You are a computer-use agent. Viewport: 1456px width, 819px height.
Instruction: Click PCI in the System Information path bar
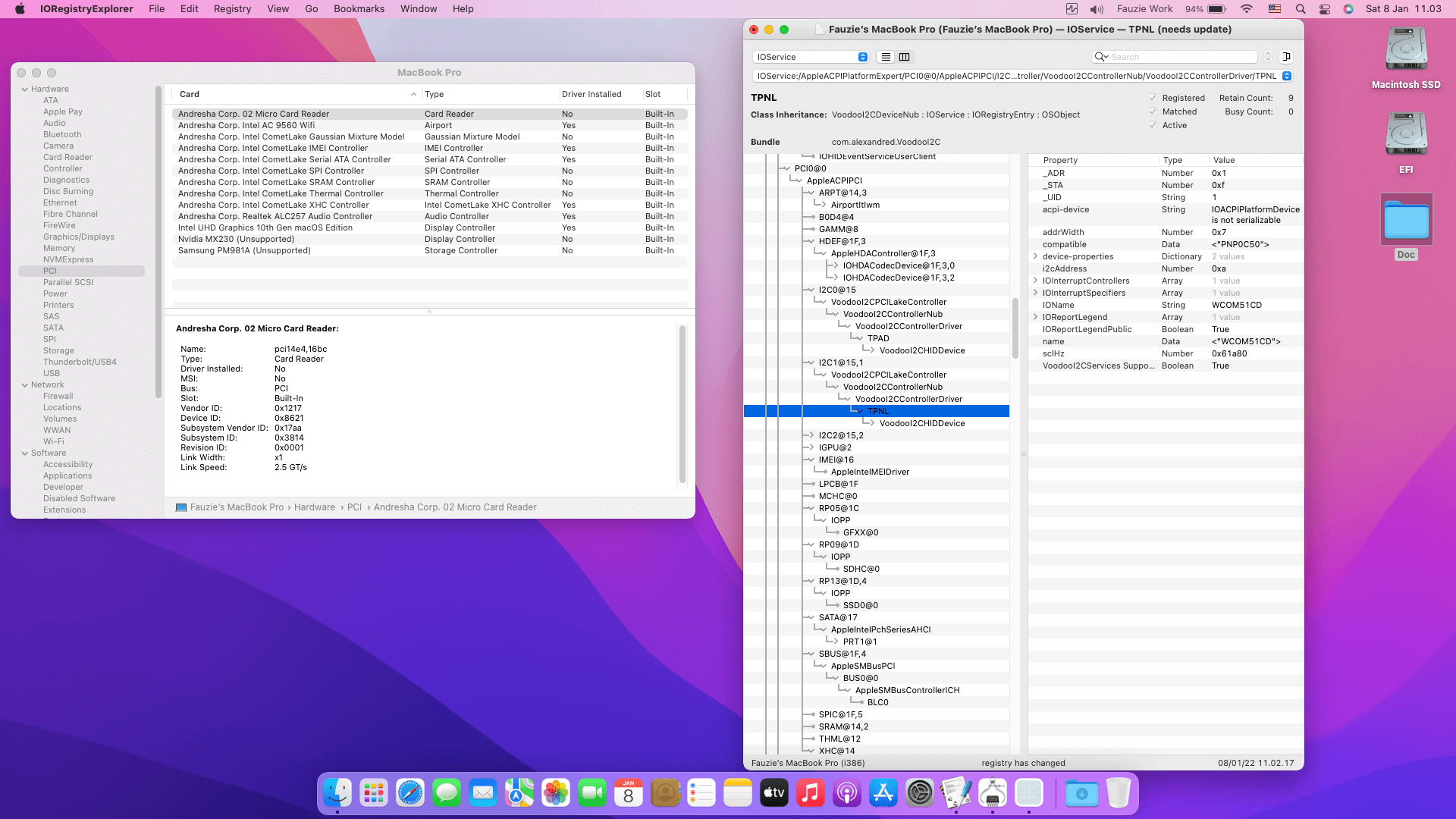355,507
